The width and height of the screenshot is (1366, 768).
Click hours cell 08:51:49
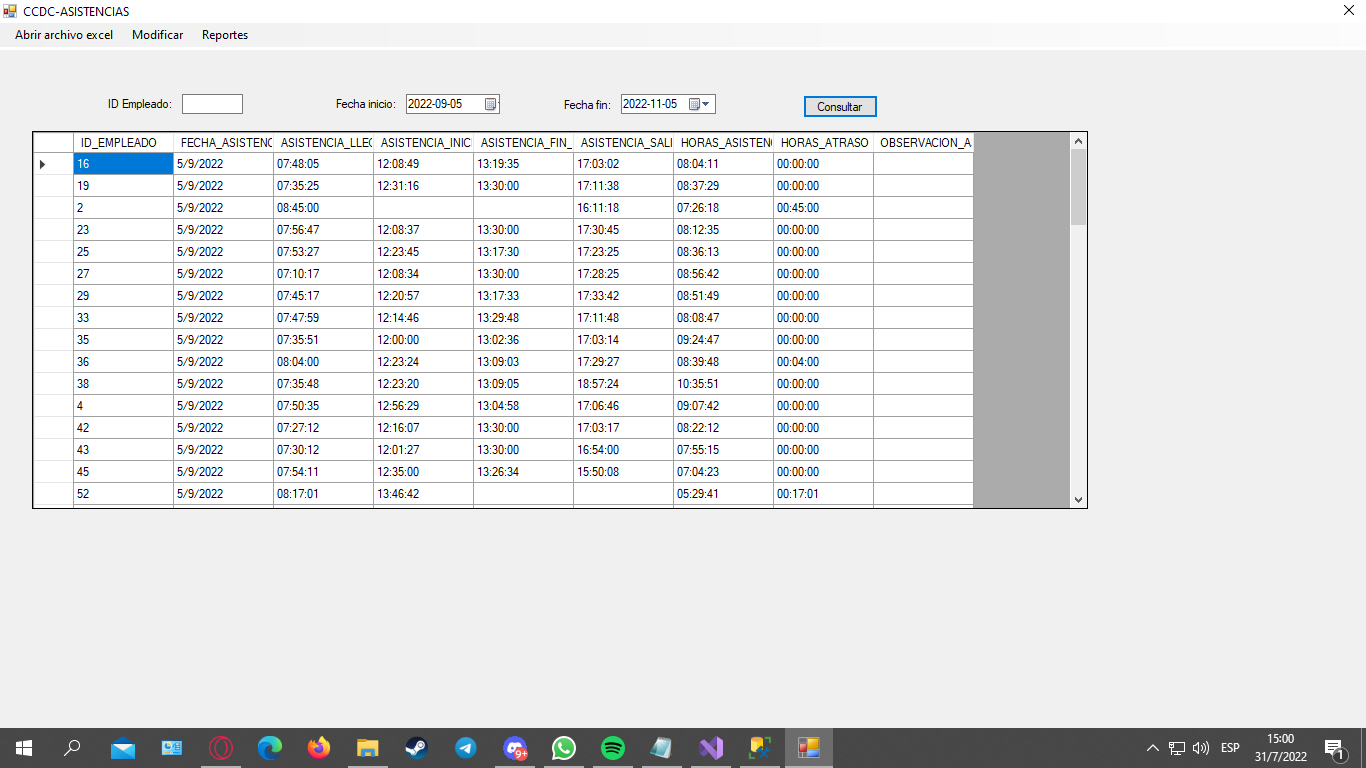coord(723,296)
